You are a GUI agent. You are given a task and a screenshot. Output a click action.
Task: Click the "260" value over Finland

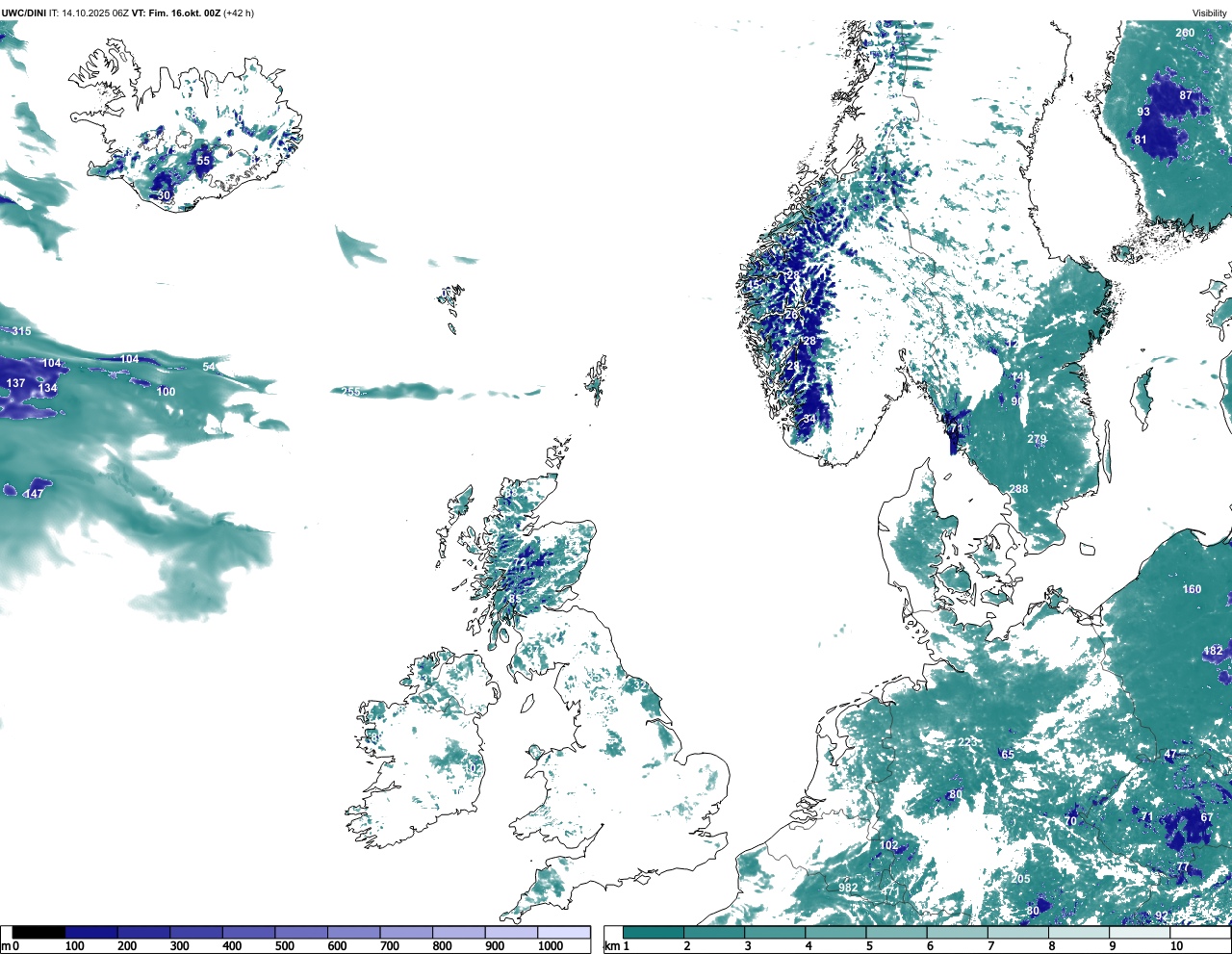[x=1185, y=33]
